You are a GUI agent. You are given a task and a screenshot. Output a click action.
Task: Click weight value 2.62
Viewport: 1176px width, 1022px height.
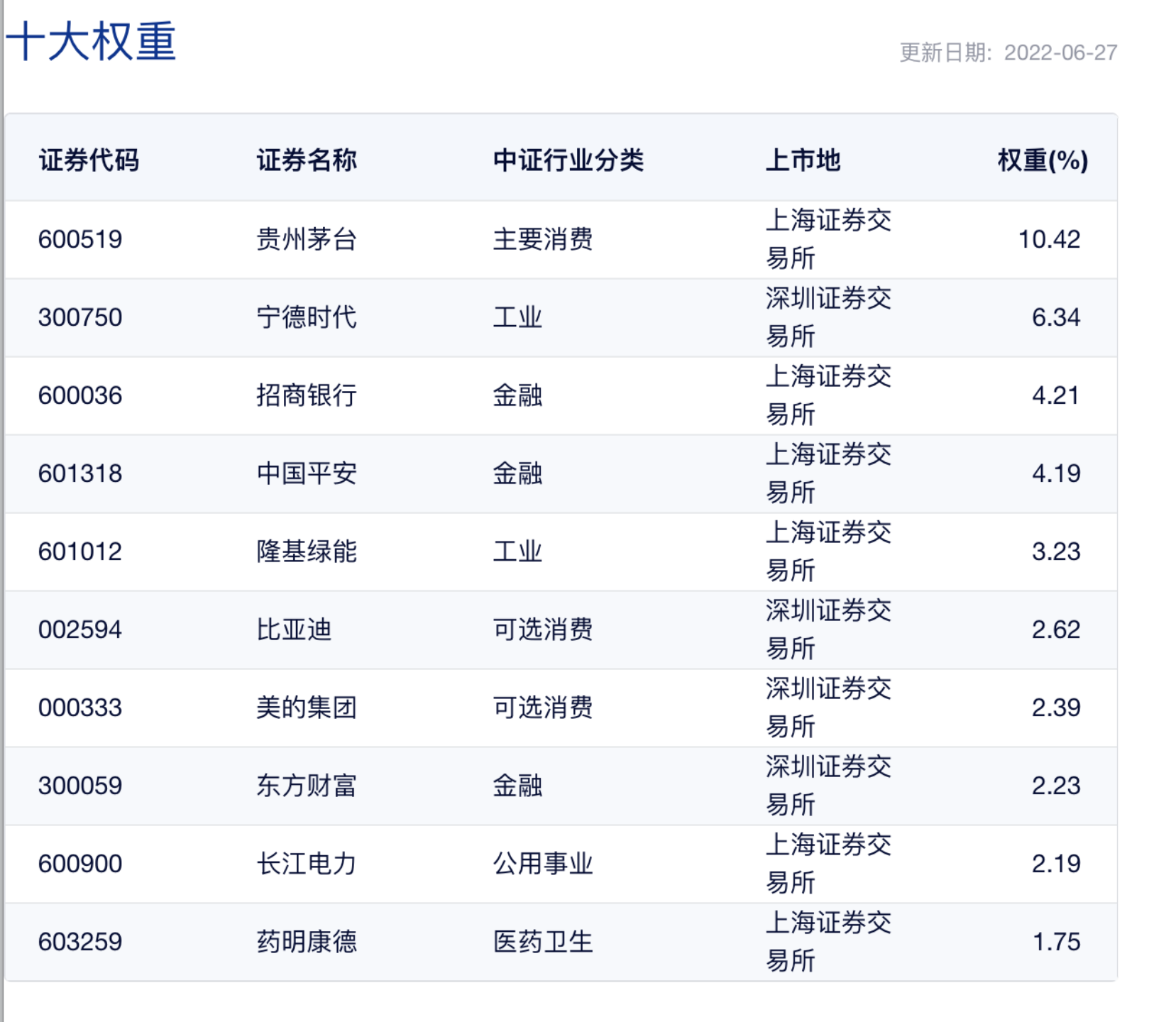click(1056, 630)
